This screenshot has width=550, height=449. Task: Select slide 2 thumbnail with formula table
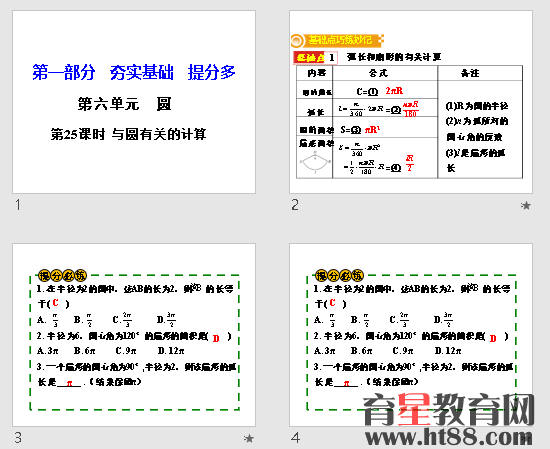411,102
